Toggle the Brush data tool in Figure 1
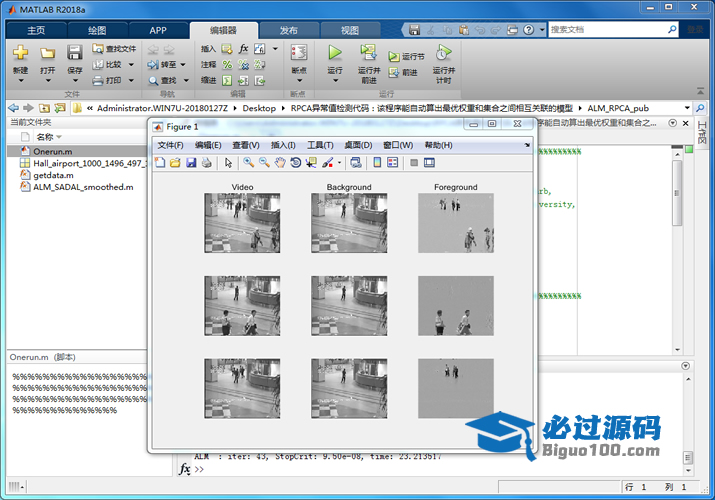This screenshot has height=500, width=715. click(327, 163)
